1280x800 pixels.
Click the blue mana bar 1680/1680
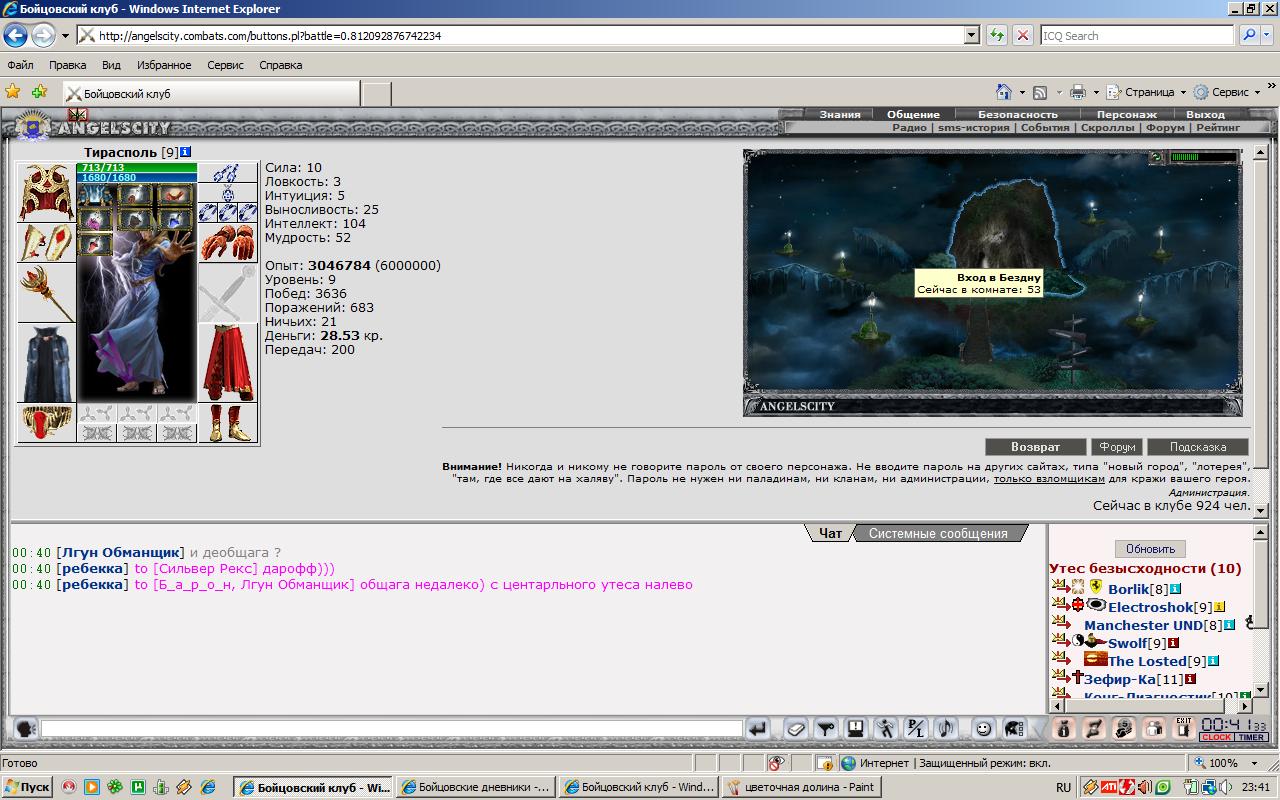pyautogui.click(x=137, y=178)
